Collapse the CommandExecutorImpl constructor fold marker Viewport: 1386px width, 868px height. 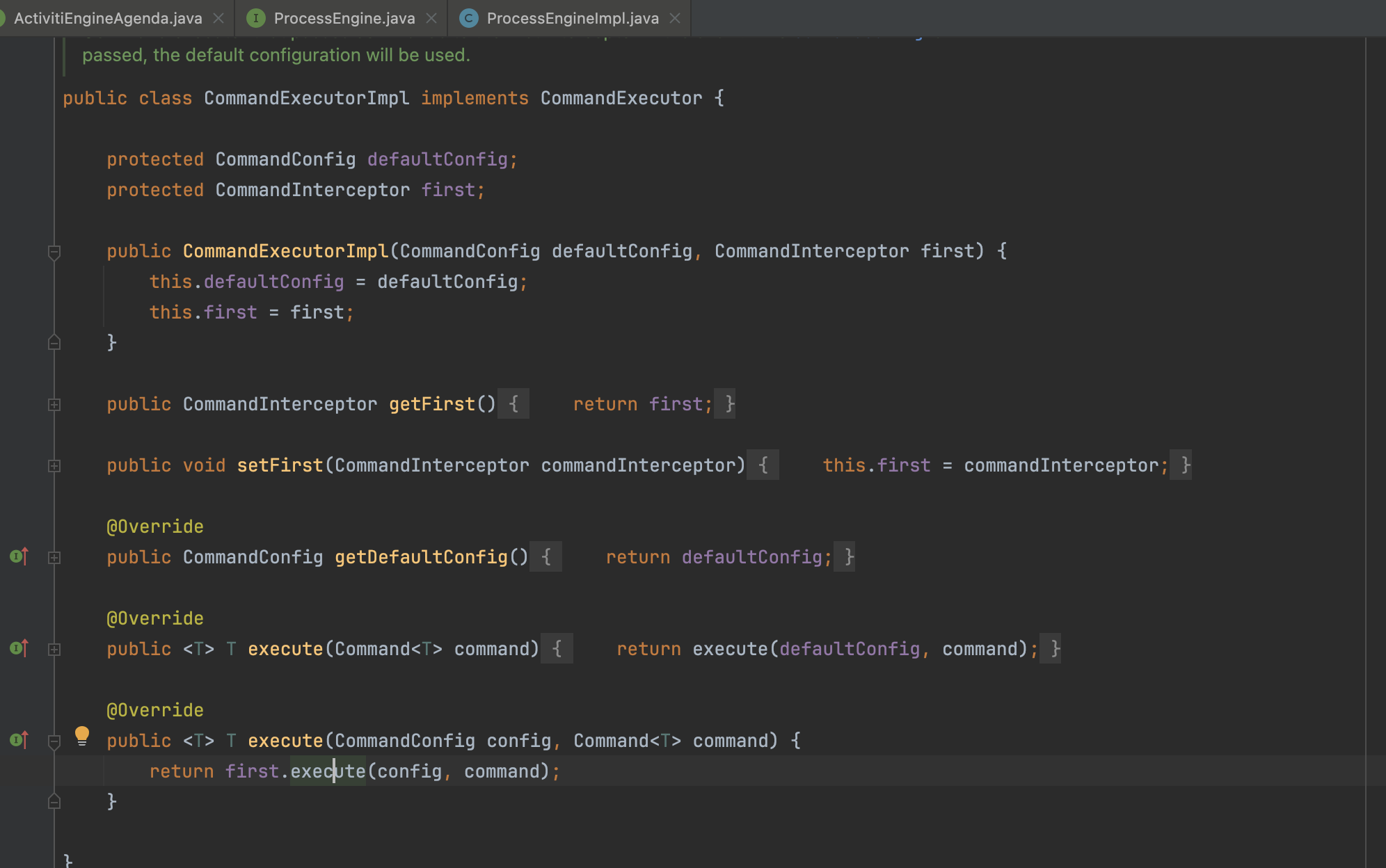coord(54,251)
